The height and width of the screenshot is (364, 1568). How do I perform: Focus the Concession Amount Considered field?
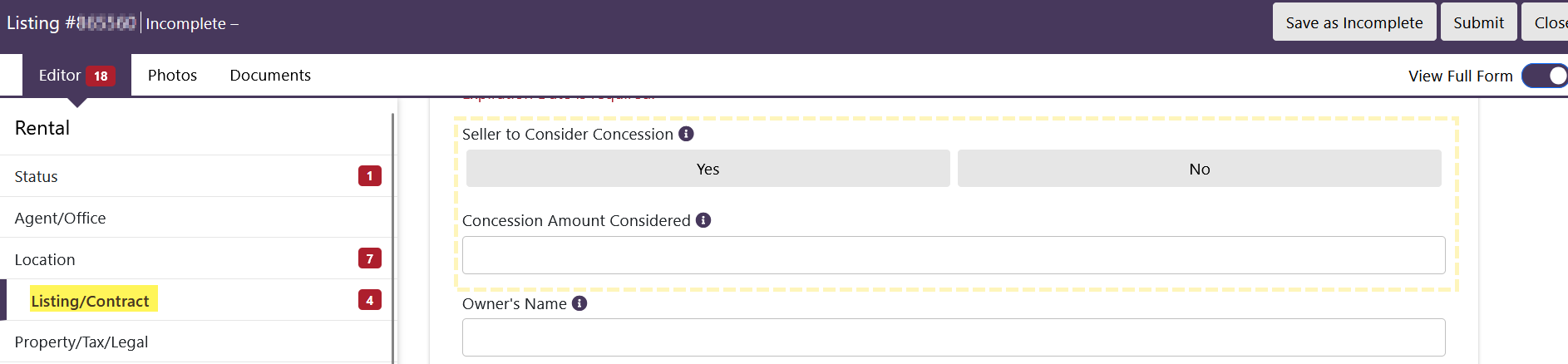click(954, 255)
